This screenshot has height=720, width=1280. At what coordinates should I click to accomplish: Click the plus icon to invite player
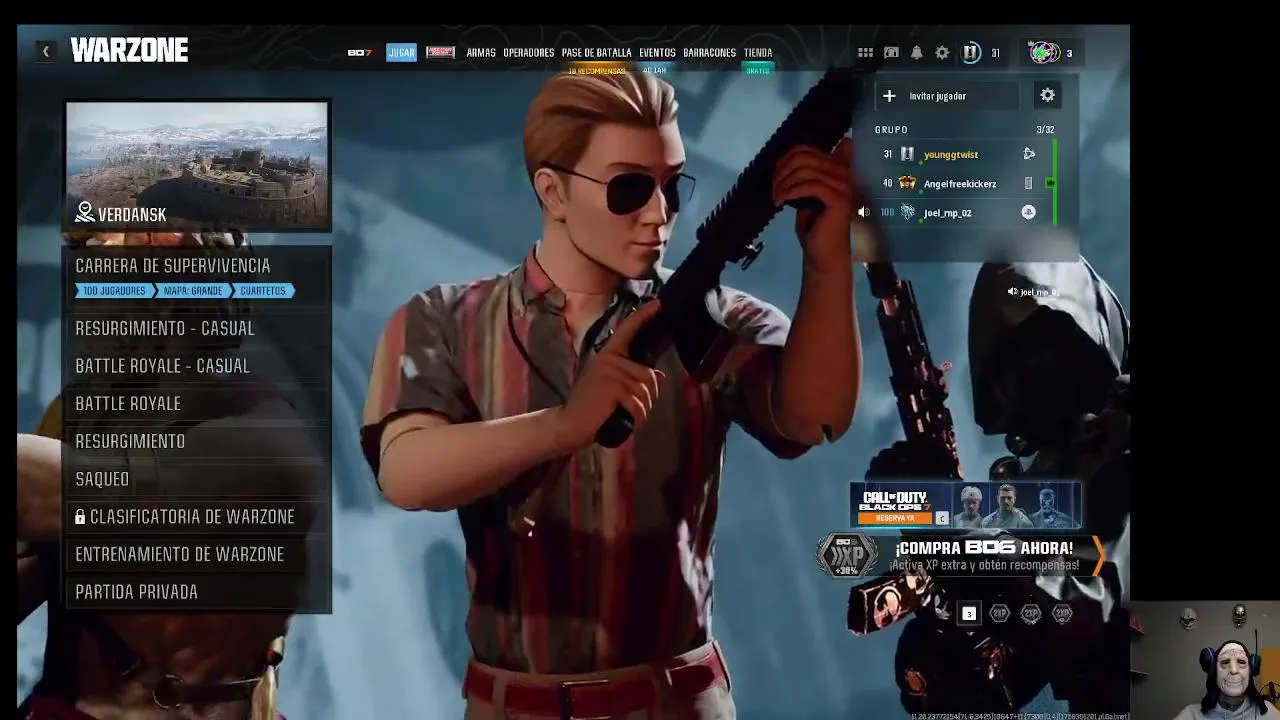889,96
